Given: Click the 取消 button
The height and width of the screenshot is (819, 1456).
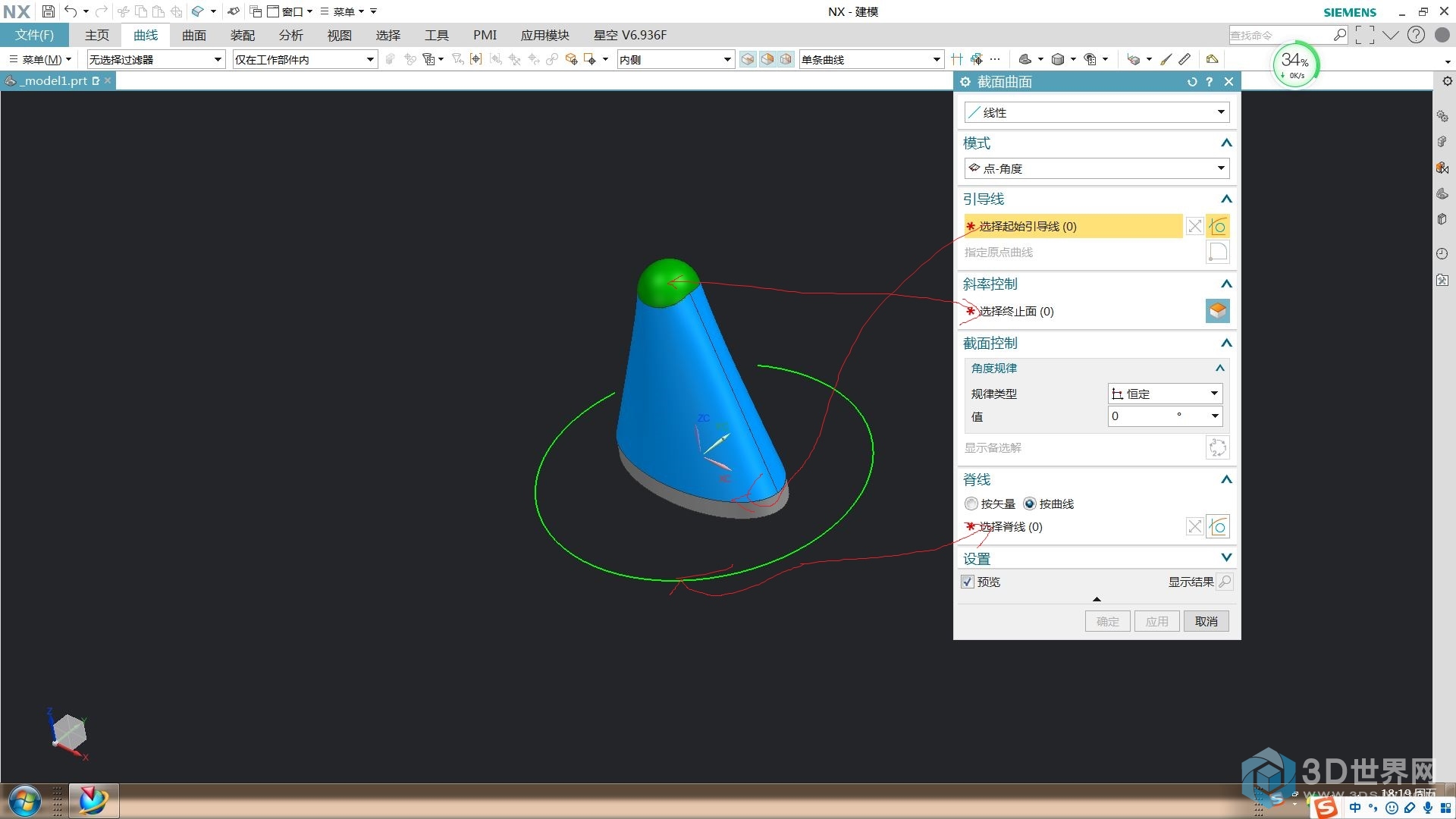Looking at the screenshot, I should [x=1206, y=621].
